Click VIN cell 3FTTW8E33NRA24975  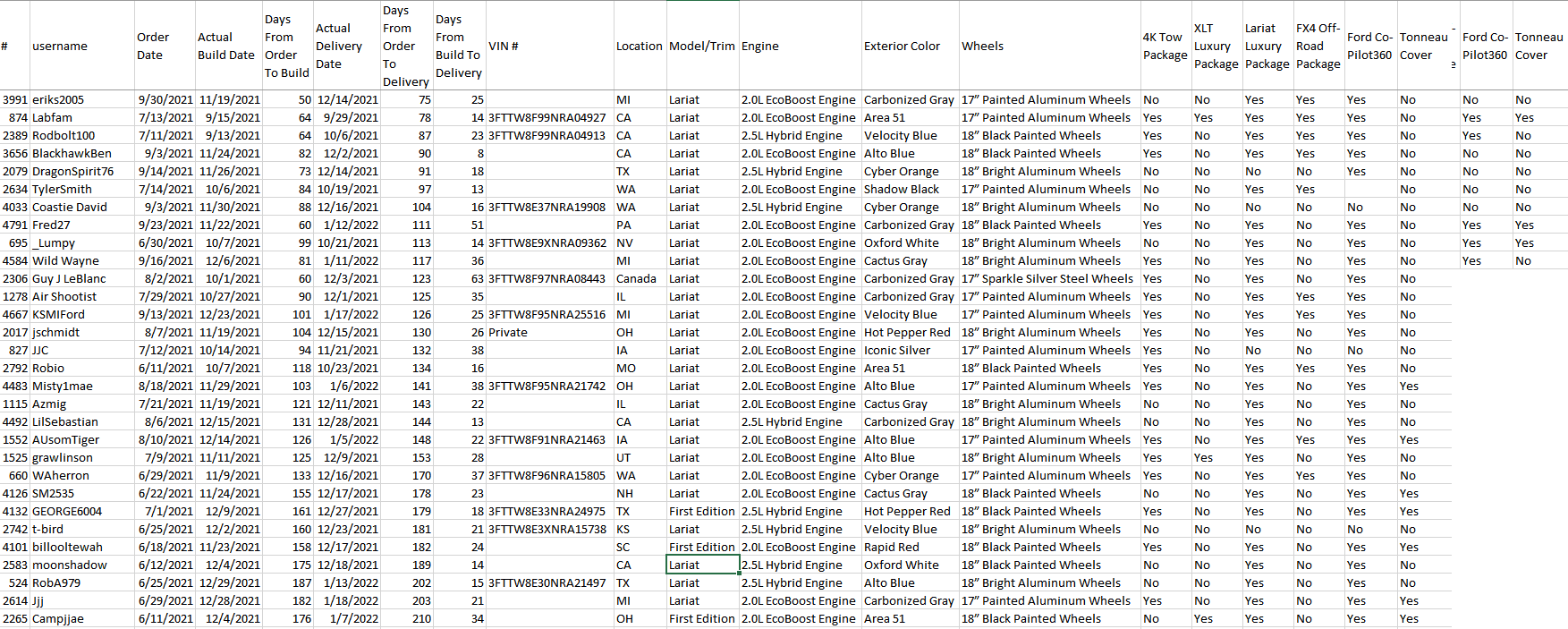(x=549, y=511)
